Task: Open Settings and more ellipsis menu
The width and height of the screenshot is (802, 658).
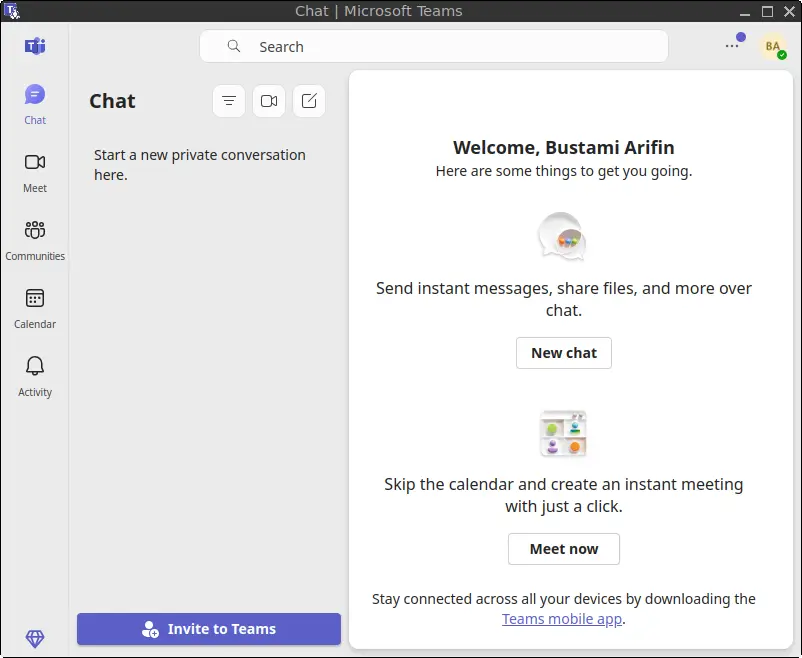Action: 732,46
